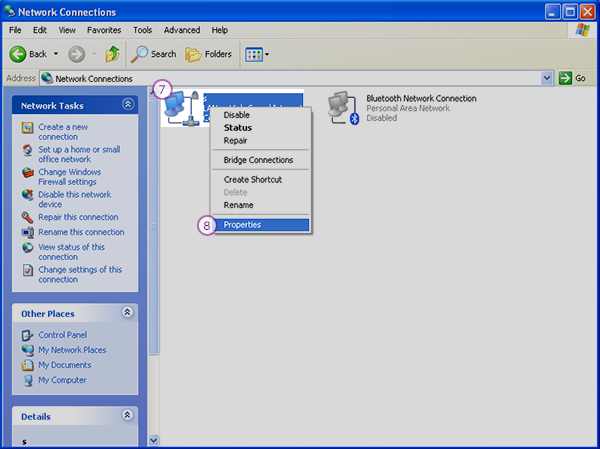Open the Control Panel link
This screenshot has width=600, height=449.
point(62,335)
